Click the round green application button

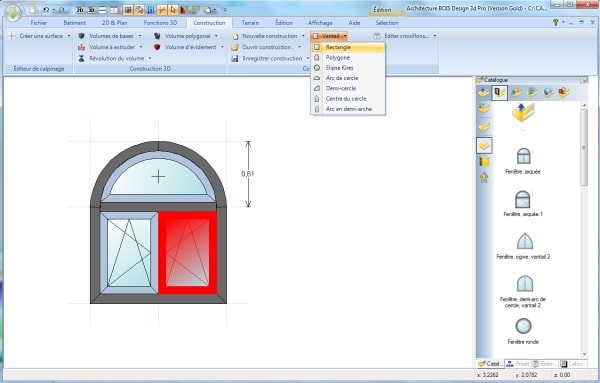(13, 12)
